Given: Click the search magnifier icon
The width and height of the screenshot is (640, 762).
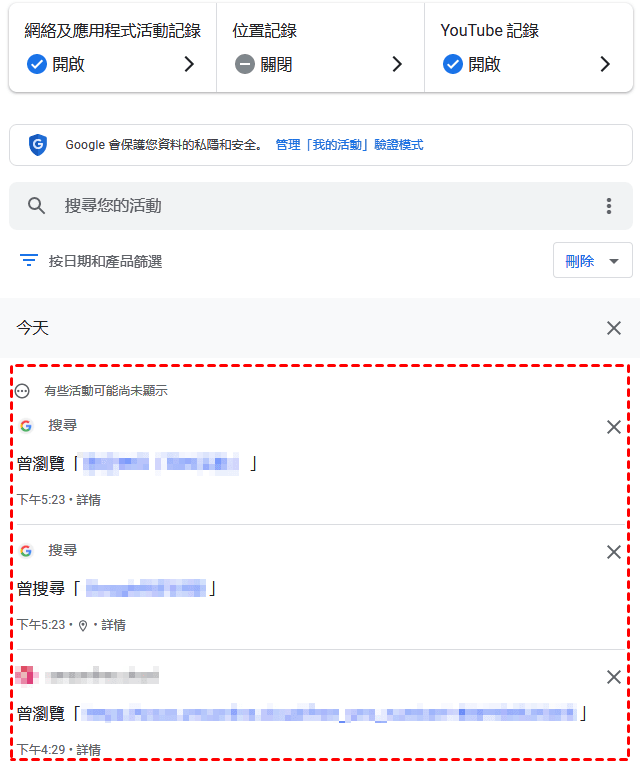Looking at the screenshot, I should 36,206.
